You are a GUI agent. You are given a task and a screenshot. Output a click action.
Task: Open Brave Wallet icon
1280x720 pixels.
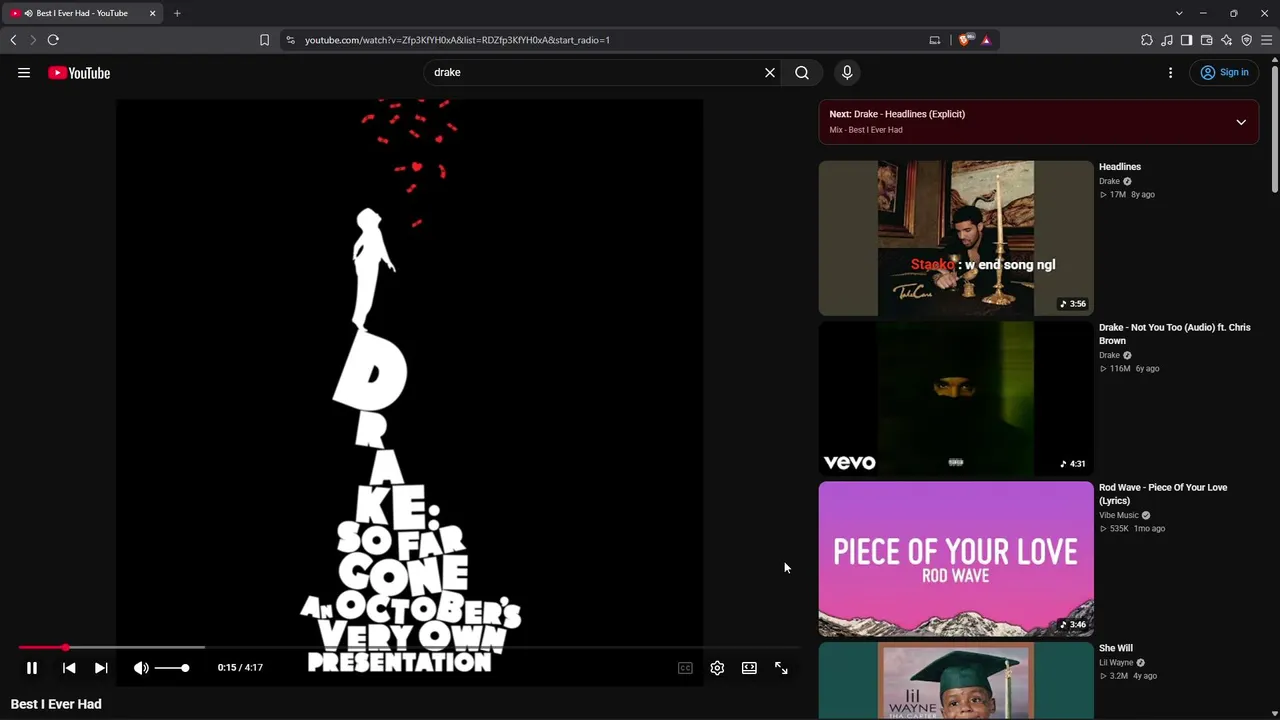coord(1206,40)
